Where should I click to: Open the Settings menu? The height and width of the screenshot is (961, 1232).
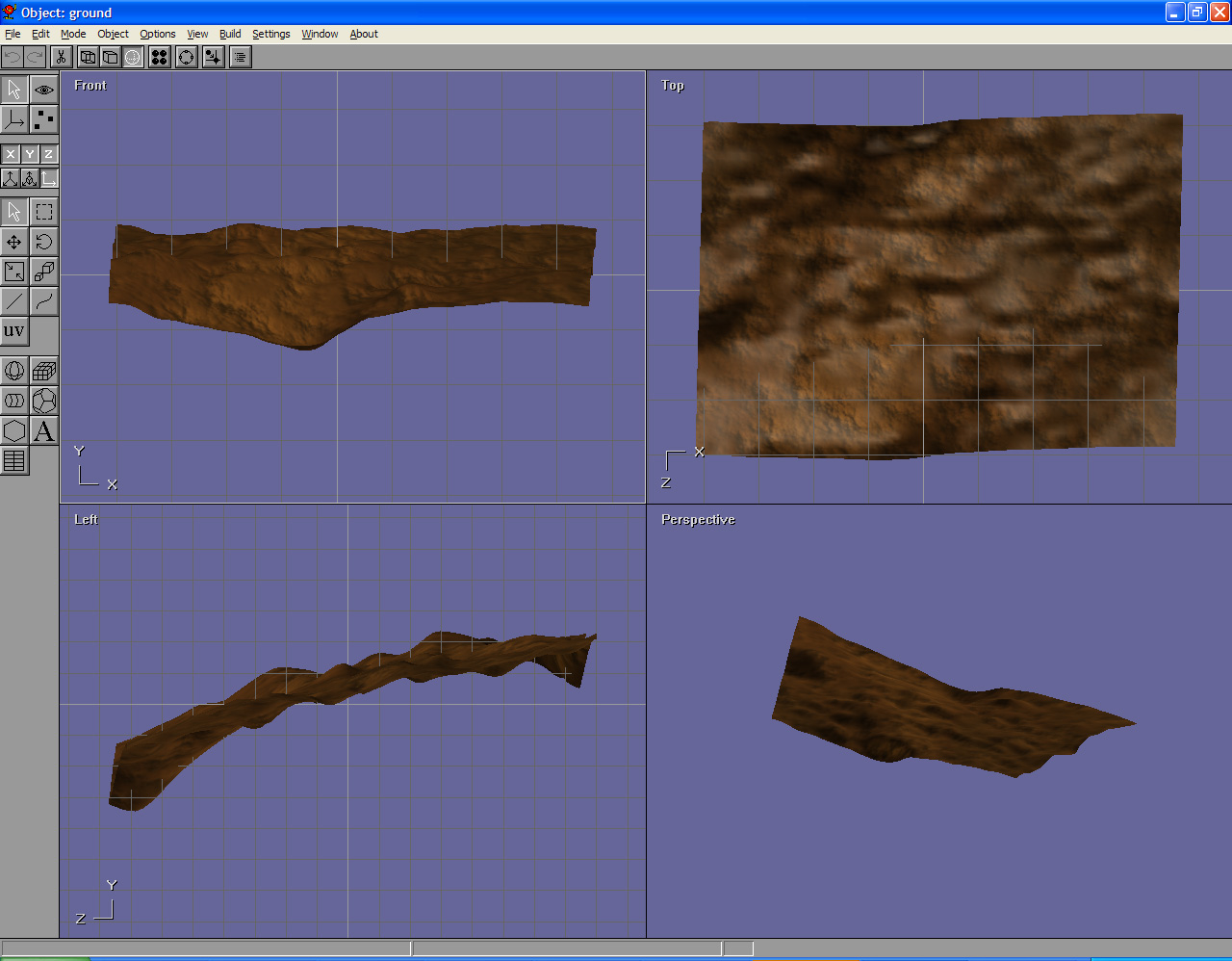270,34
